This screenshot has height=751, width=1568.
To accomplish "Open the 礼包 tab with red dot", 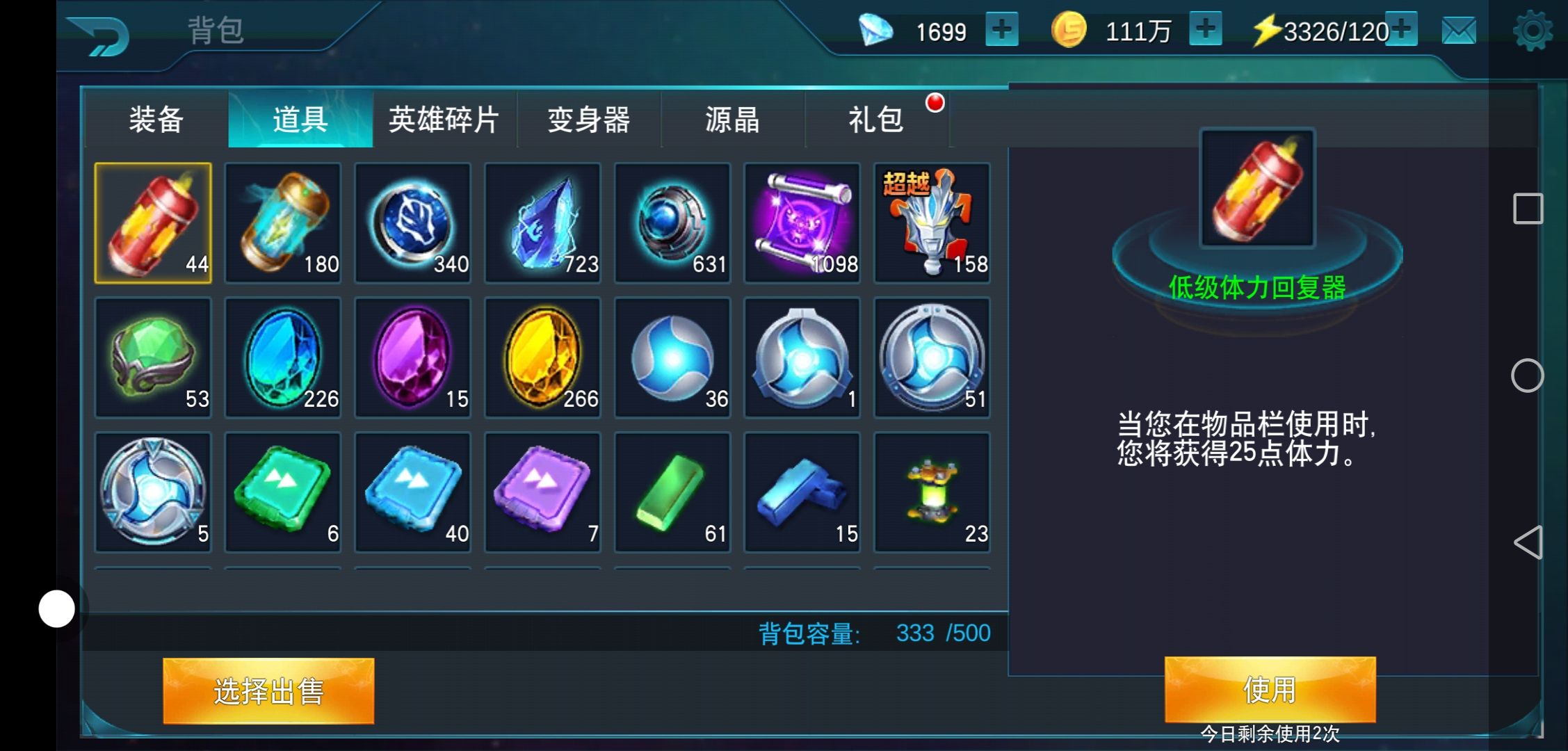I will pyautogui.click(x=877, y=120).
